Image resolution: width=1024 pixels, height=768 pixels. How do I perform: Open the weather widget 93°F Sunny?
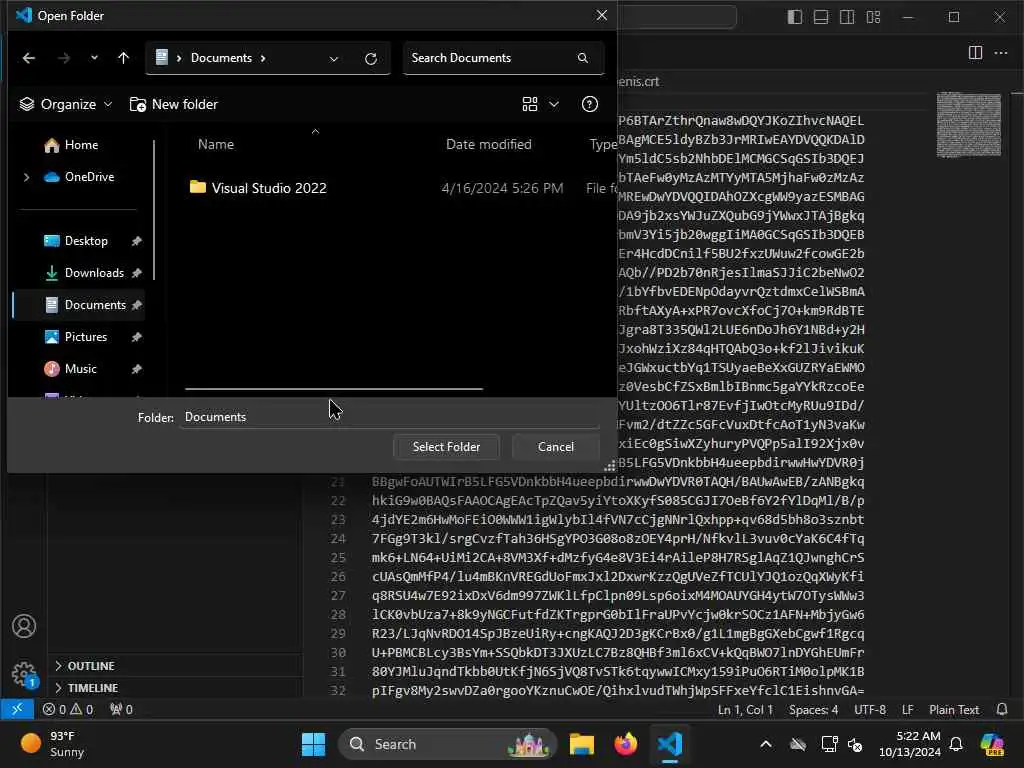(x=54, y=744)
